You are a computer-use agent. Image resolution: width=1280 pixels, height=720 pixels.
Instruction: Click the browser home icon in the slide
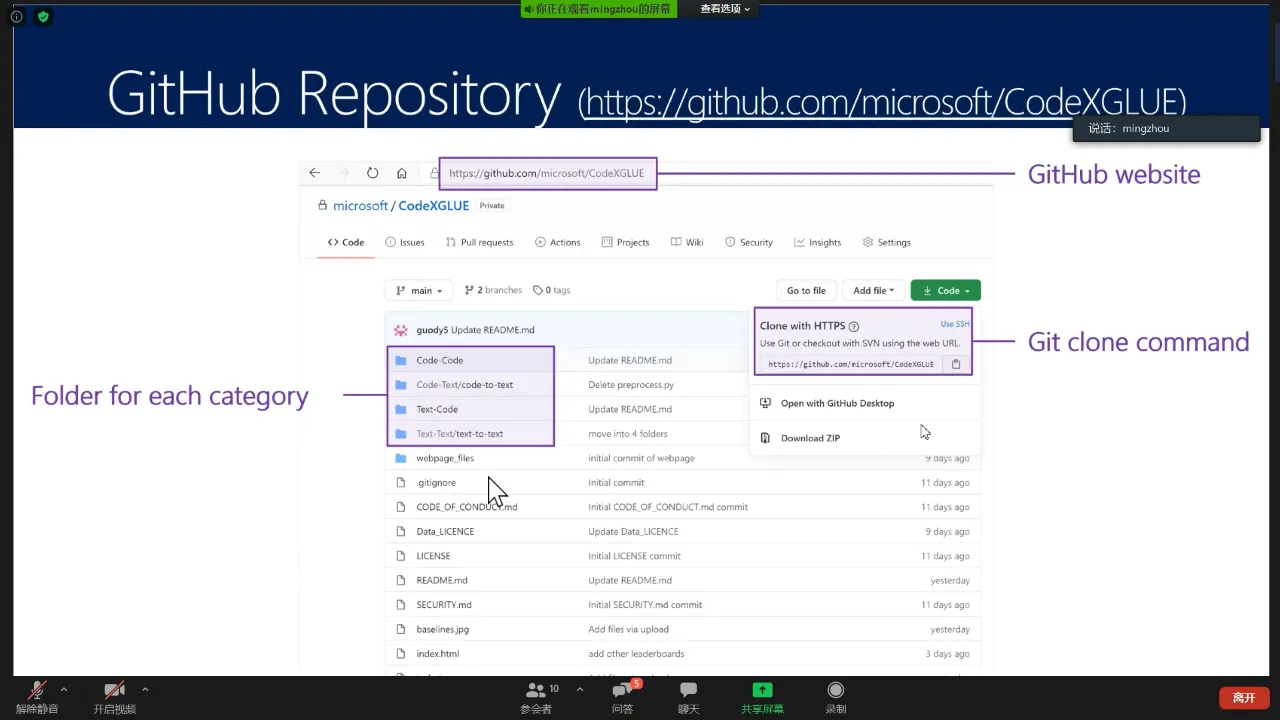[401, 173]
